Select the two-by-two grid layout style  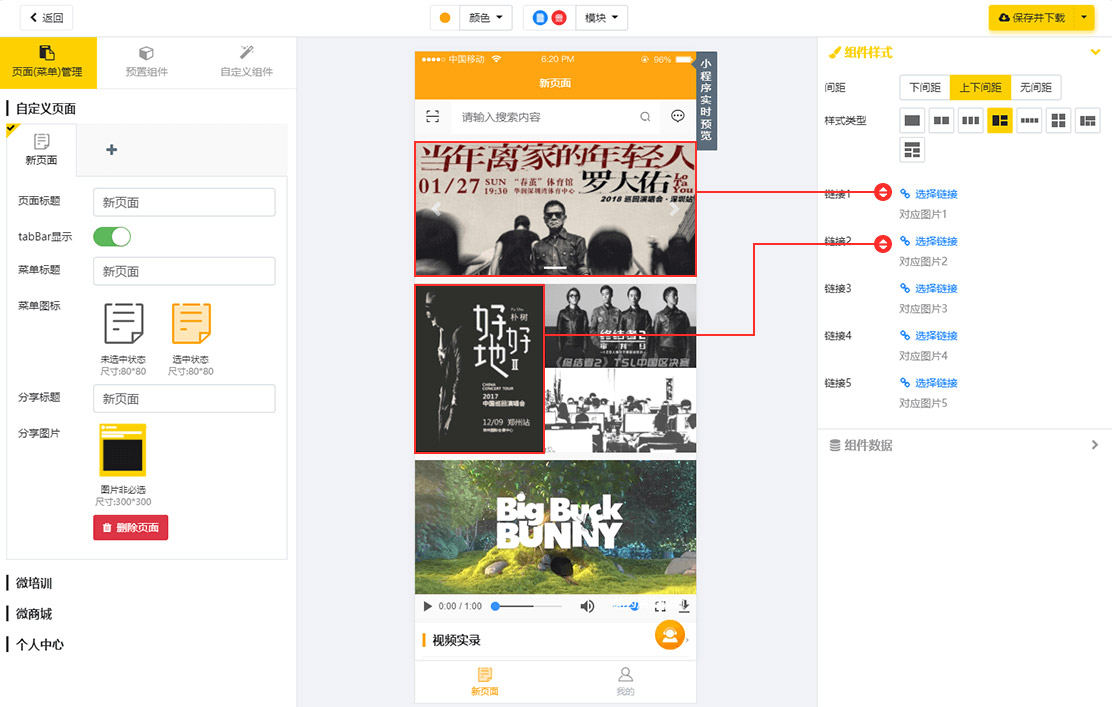point(1058,121)
